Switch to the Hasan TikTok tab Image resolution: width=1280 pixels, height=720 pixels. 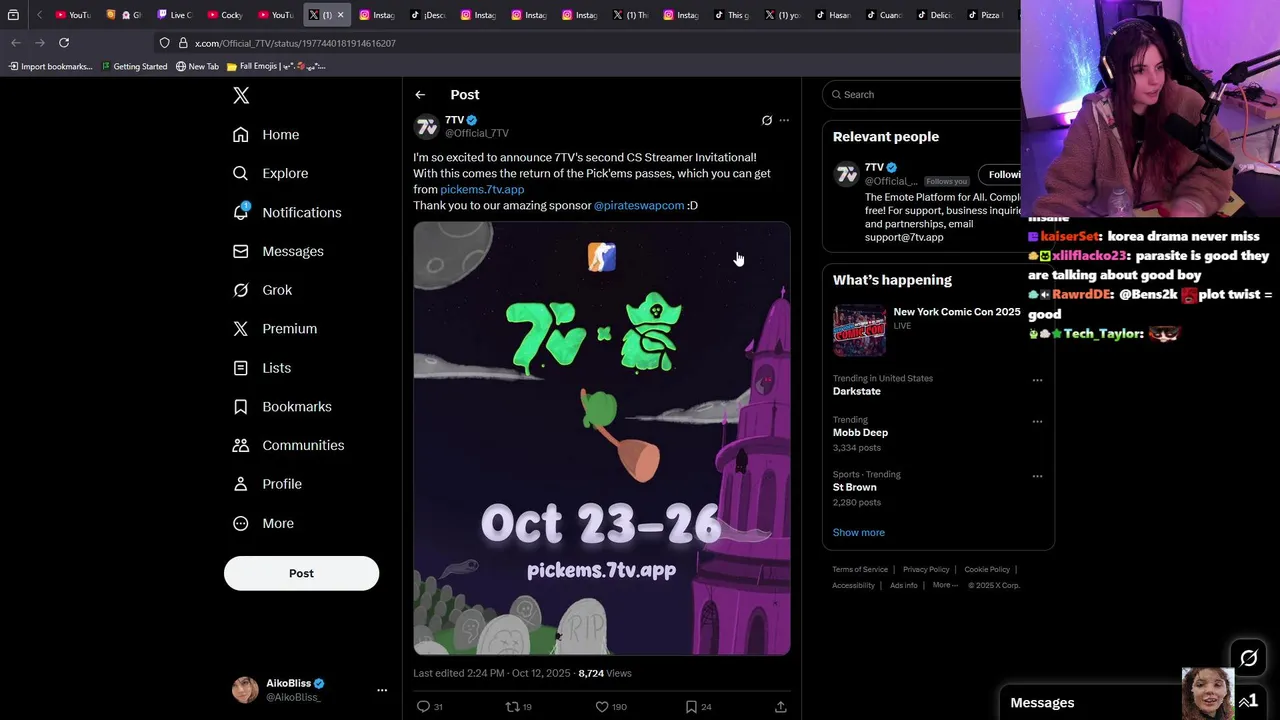tap(833, 15)
